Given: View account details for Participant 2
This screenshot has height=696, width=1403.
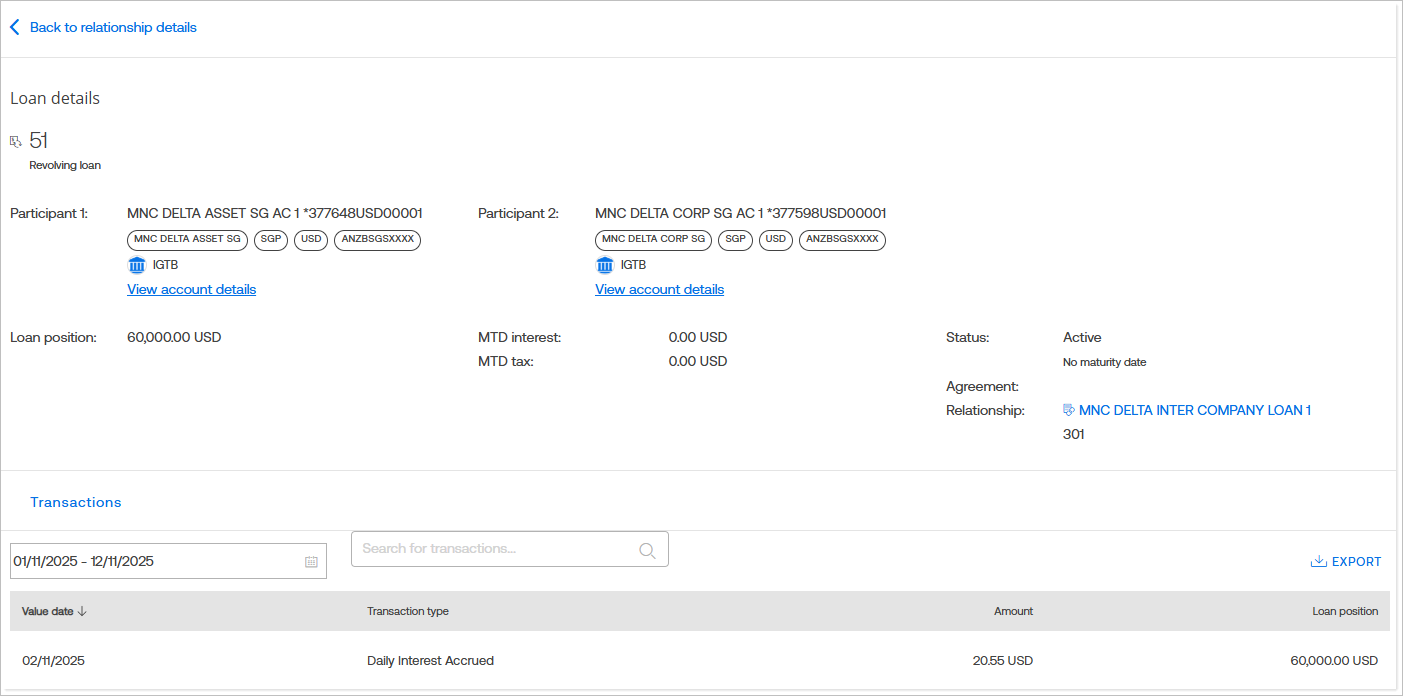Looking at the screenshot, I should click(x=659, y=289).
